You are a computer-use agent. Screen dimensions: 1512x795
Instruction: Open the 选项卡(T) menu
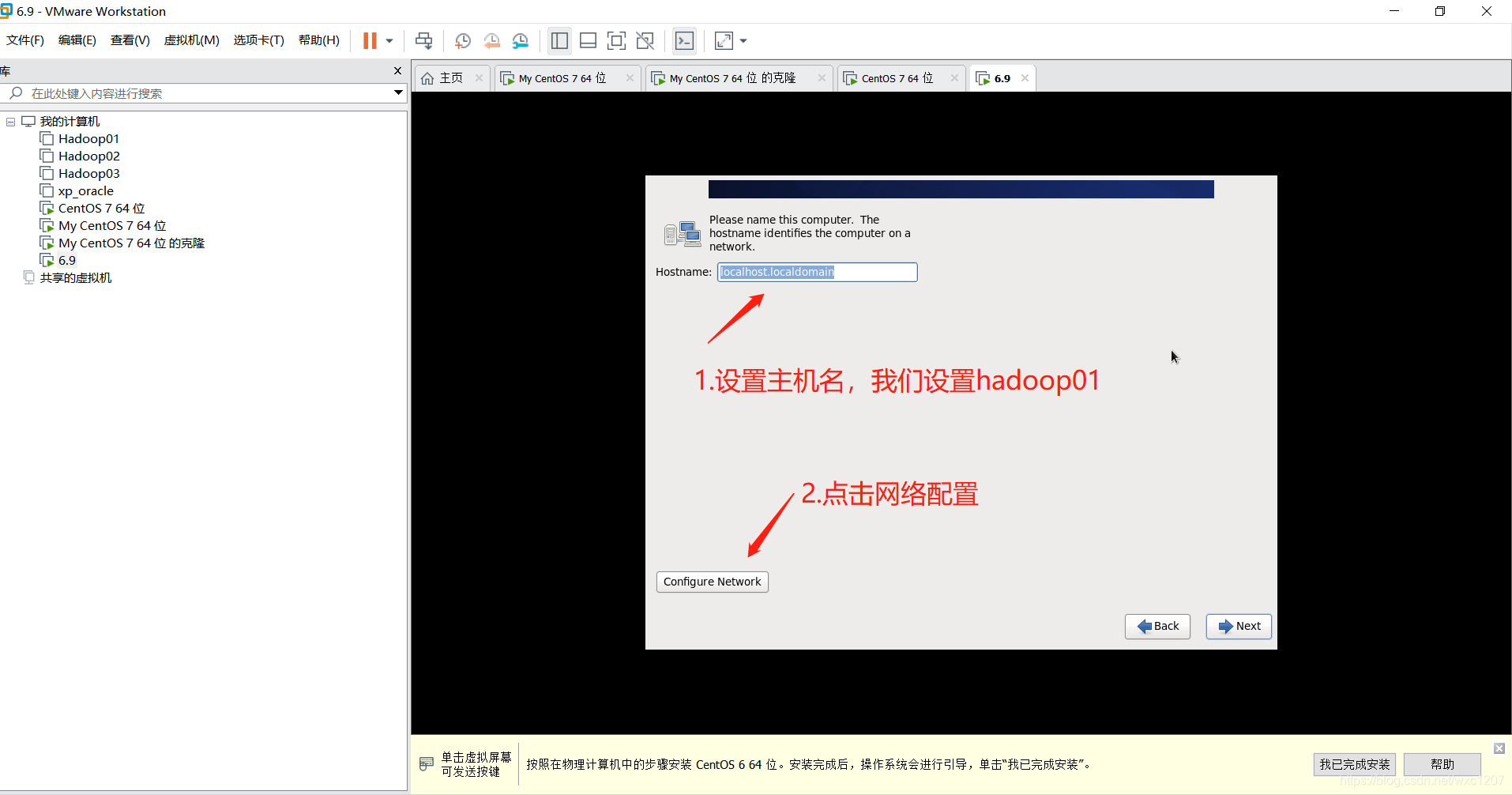pyautogui.click(x=259, y=40)
